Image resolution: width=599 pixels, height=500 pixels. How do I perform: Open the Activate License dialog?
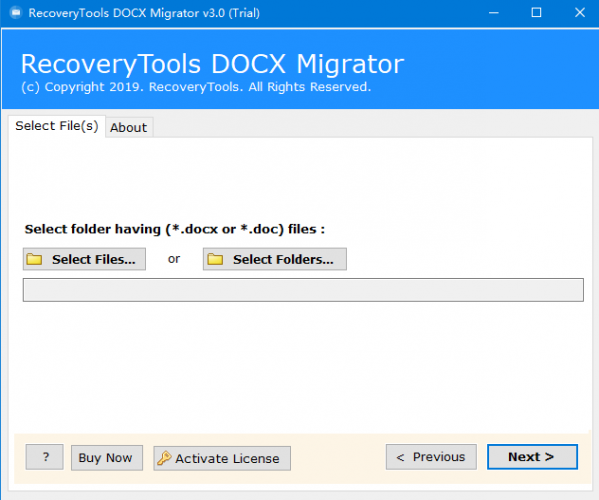click(x=222, y=458)
